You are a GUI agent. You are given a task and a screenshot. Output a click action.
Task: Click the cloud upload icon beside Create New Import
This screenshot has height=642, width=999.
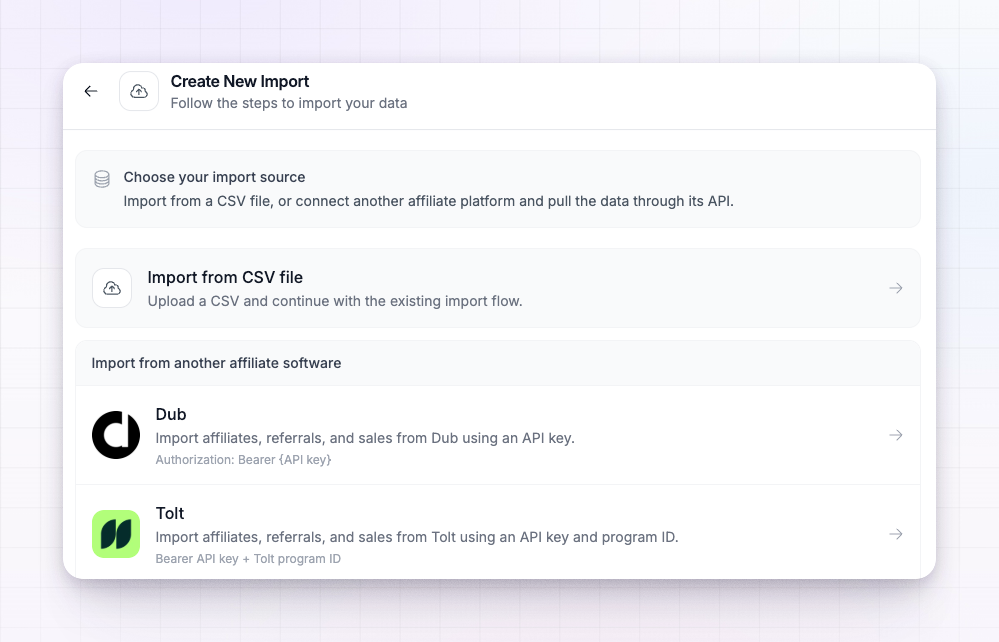[139, 91]
